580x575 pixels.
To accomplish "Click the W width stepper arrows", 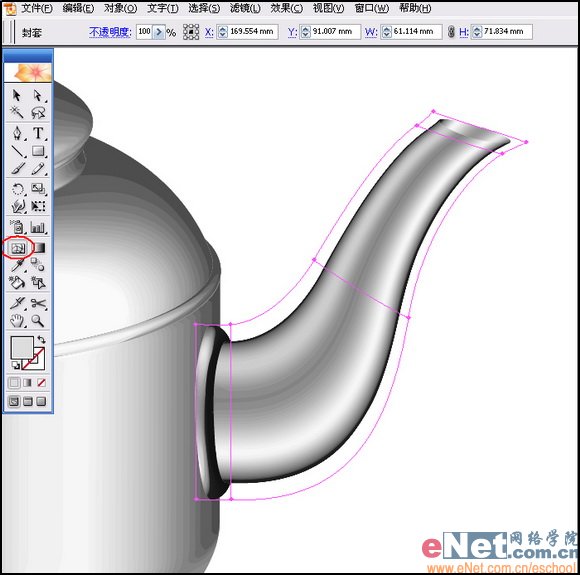I will point(386,32).
